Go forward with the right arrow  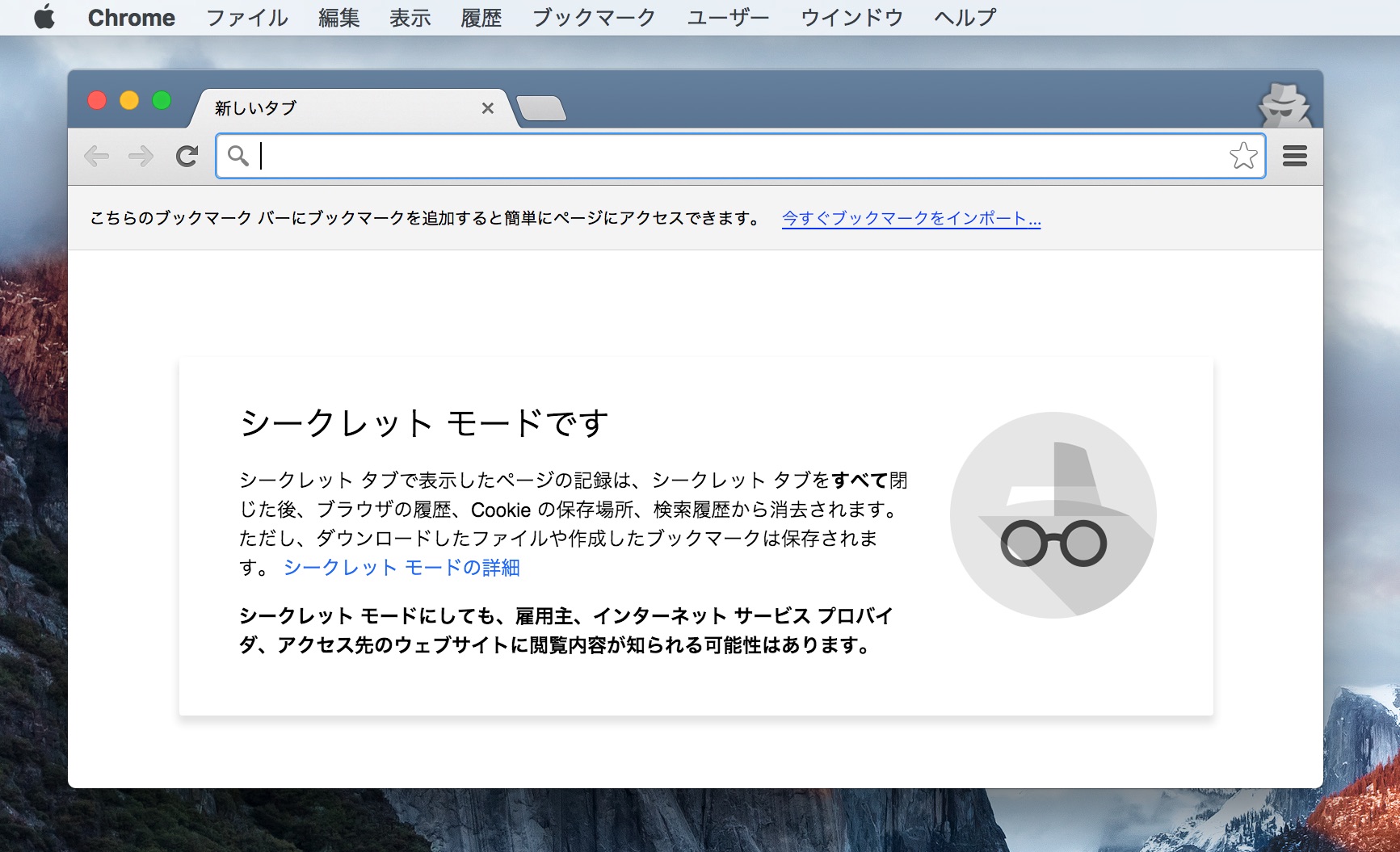click(141, 156)
